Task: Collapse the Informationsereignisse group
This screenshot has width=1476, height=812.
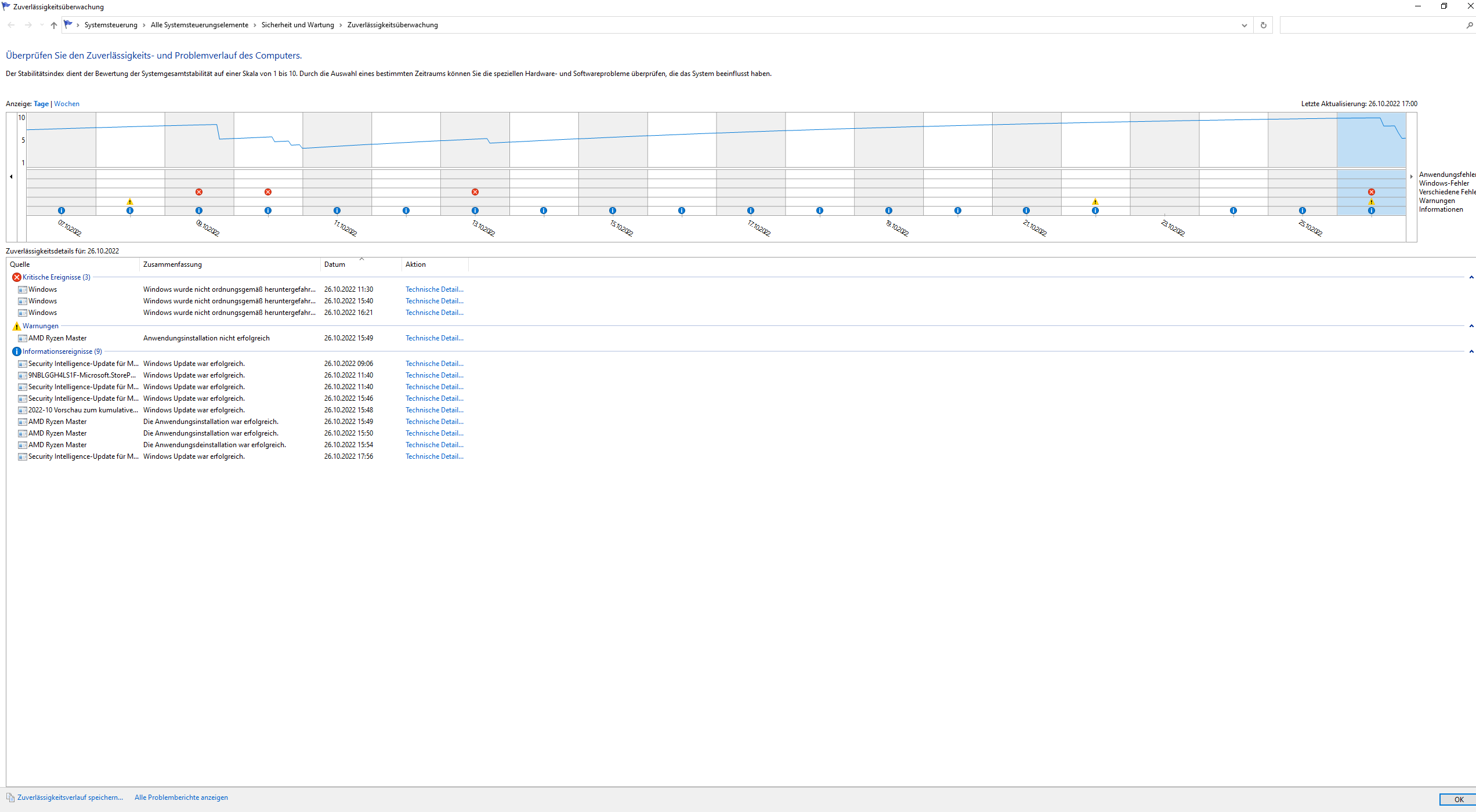Action: click(x=1471, y=351)
